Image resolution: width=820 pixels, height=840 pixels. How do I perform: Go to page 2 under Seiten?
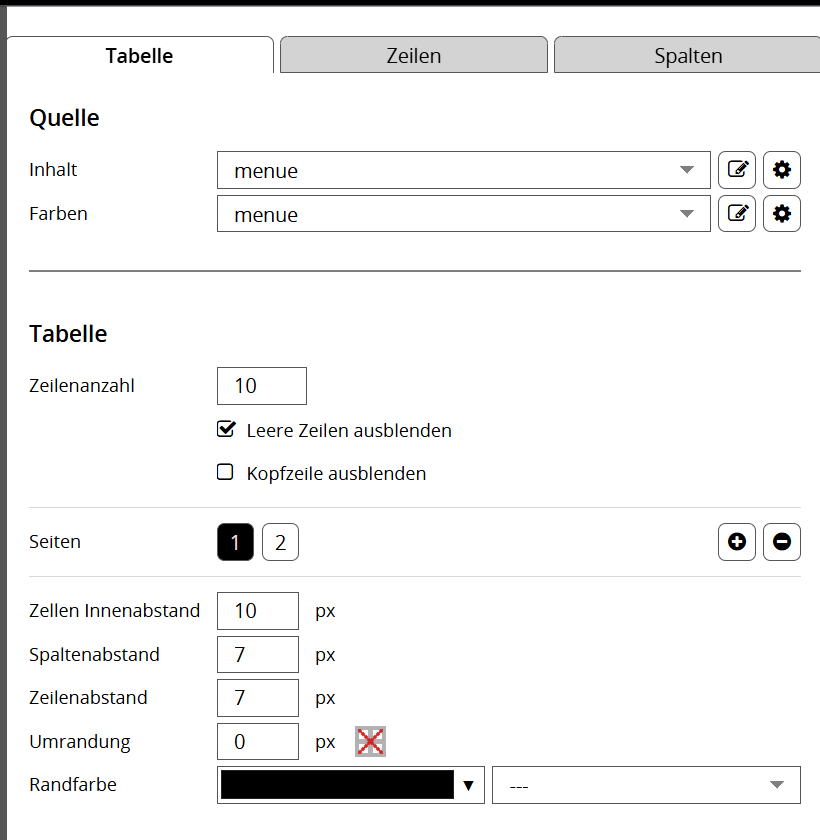(280, 543)
